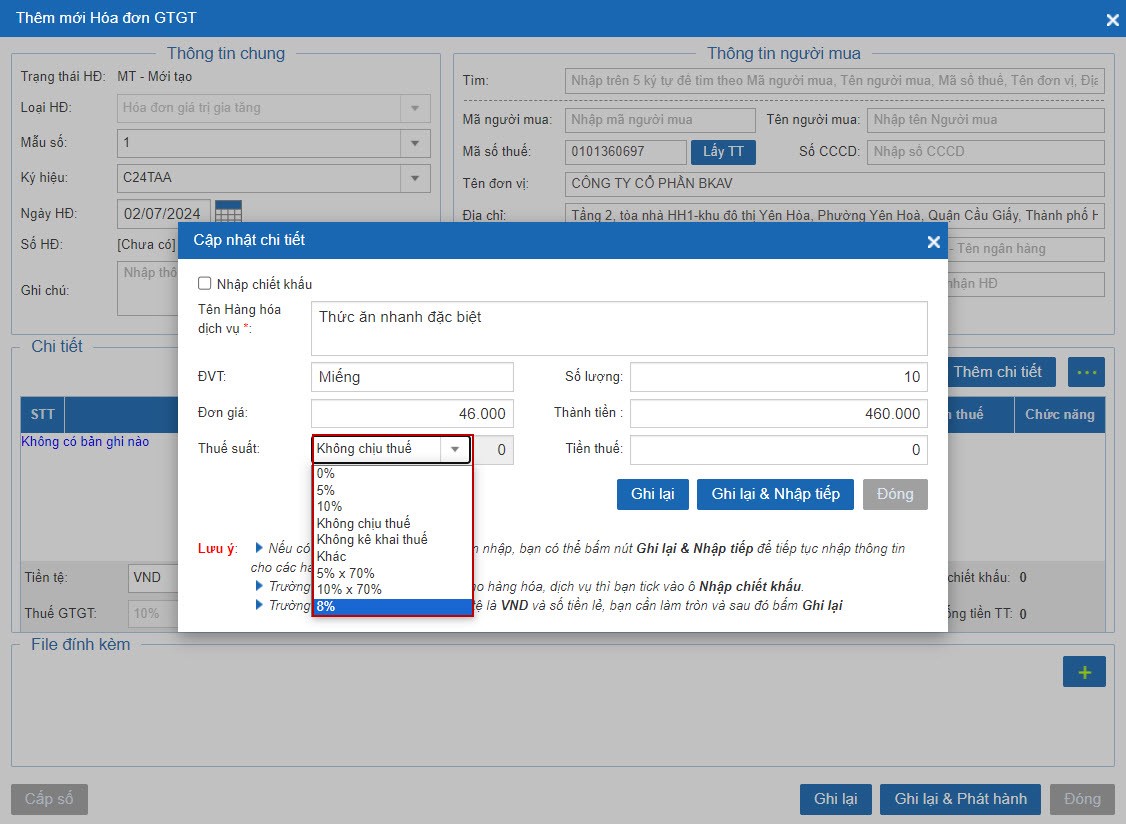Image resolution: width=1126 pixels, height=824 pixels.
Task: Click Ghi lại & Phát hành button
Action: pyautogui.click(x=960, y=799)
